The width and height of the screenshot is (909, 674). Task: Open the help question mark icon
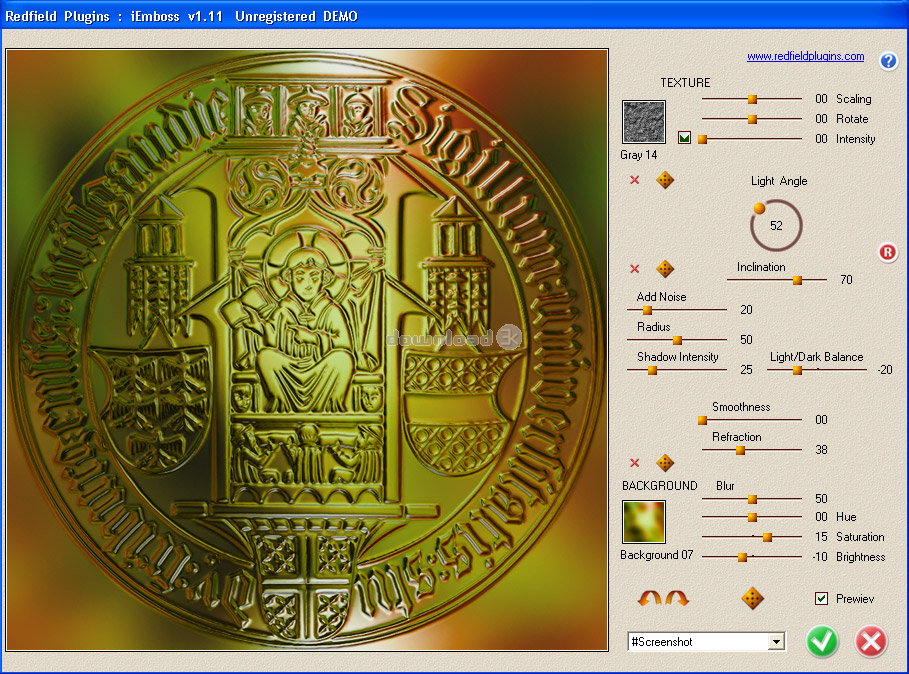click(x=888, y=61)
